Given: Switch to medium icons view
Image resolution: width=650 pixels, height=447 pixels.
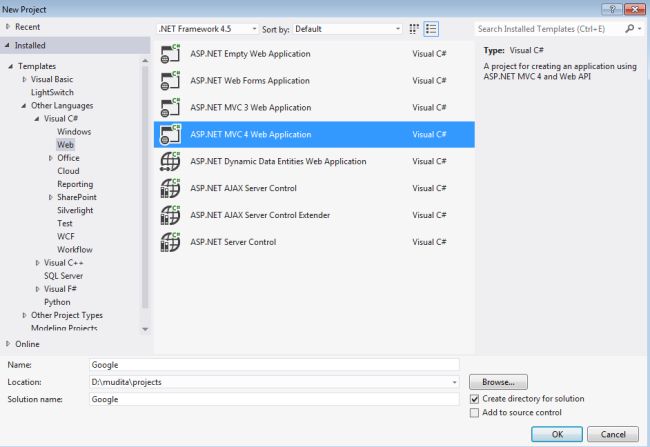Looking at the screenshot, I should (414, 29).
